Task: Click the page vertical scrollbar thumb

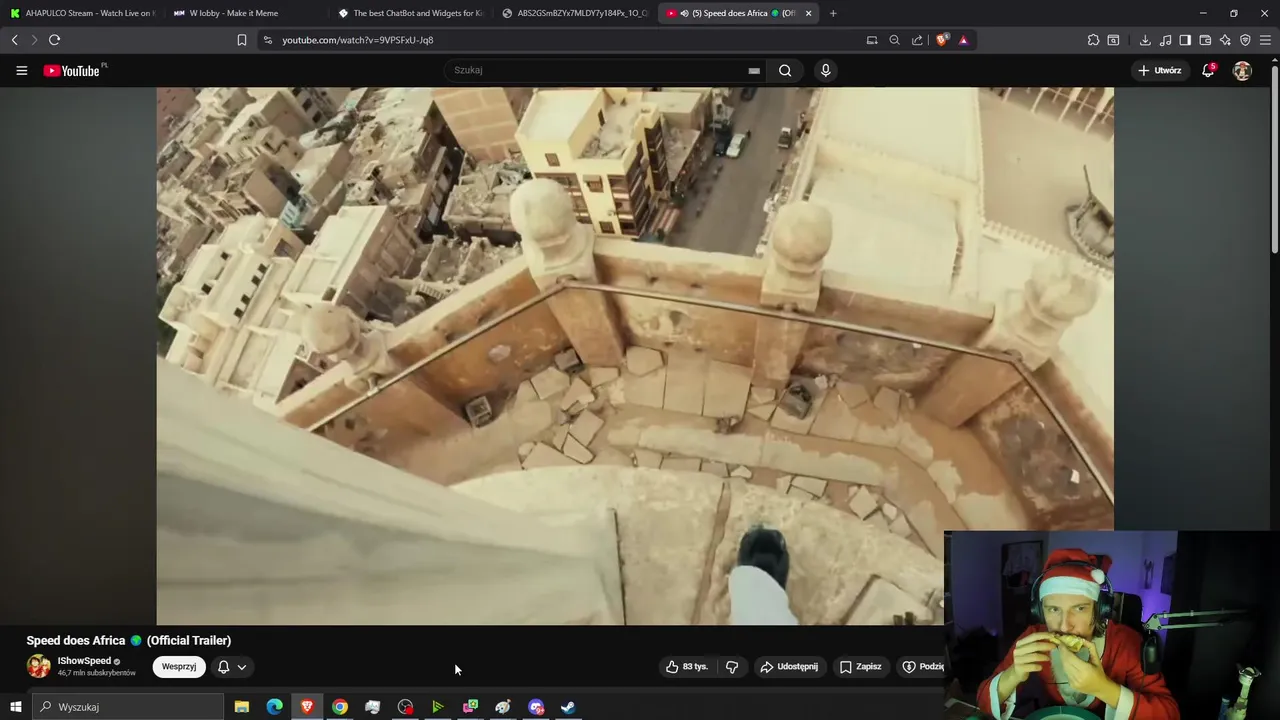Action: click(x=1274, y=160)
